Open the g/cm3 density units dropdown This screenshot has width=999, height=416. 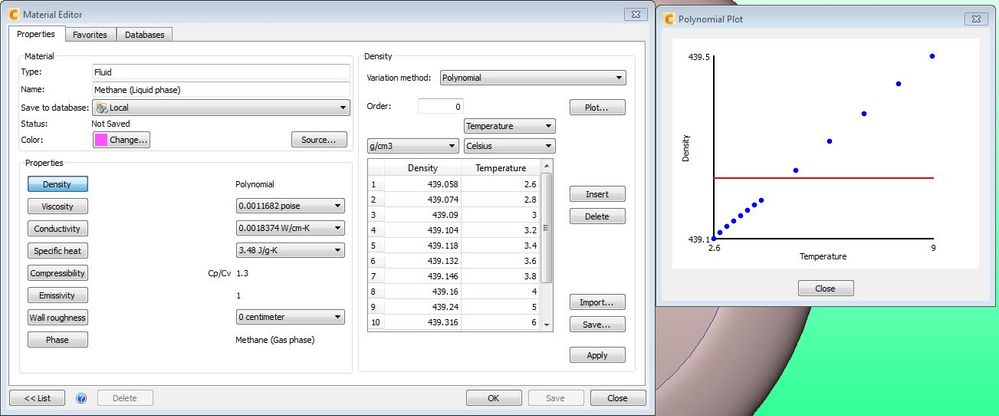[x=413, y=146]
